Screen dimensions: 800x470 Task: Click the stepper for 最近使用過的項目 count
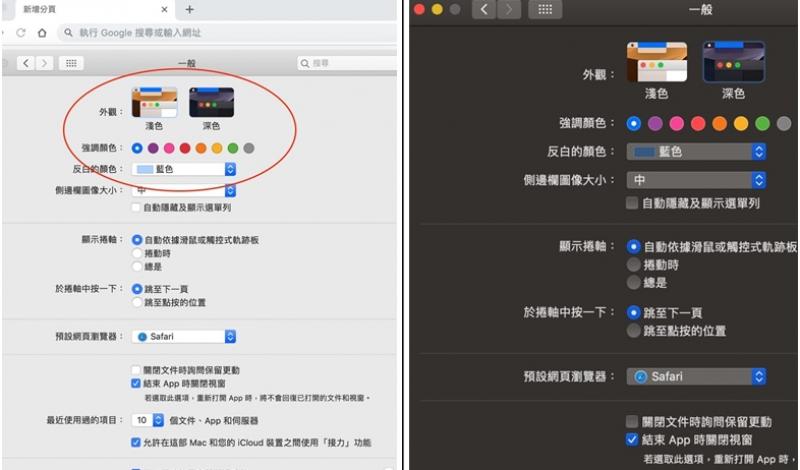(x=158, y=421)
